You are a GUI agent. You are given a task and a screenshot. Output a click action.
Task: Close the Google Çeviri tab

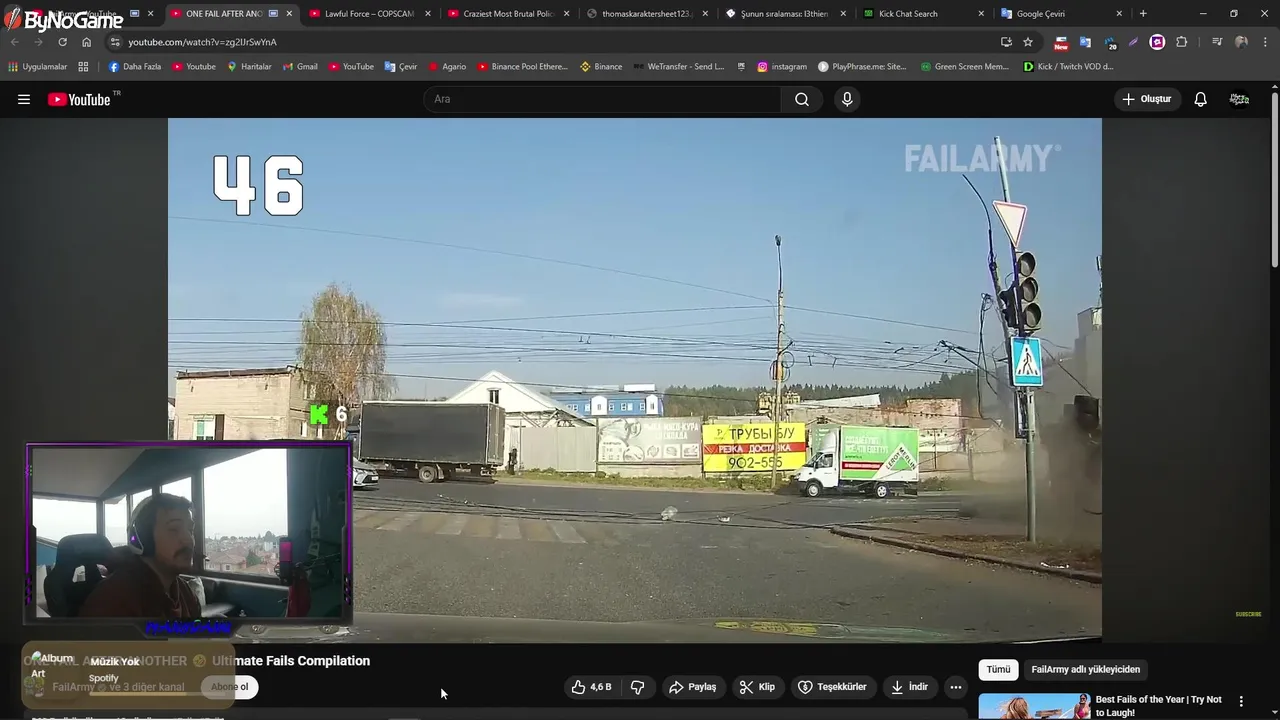tap(1119, 14)
